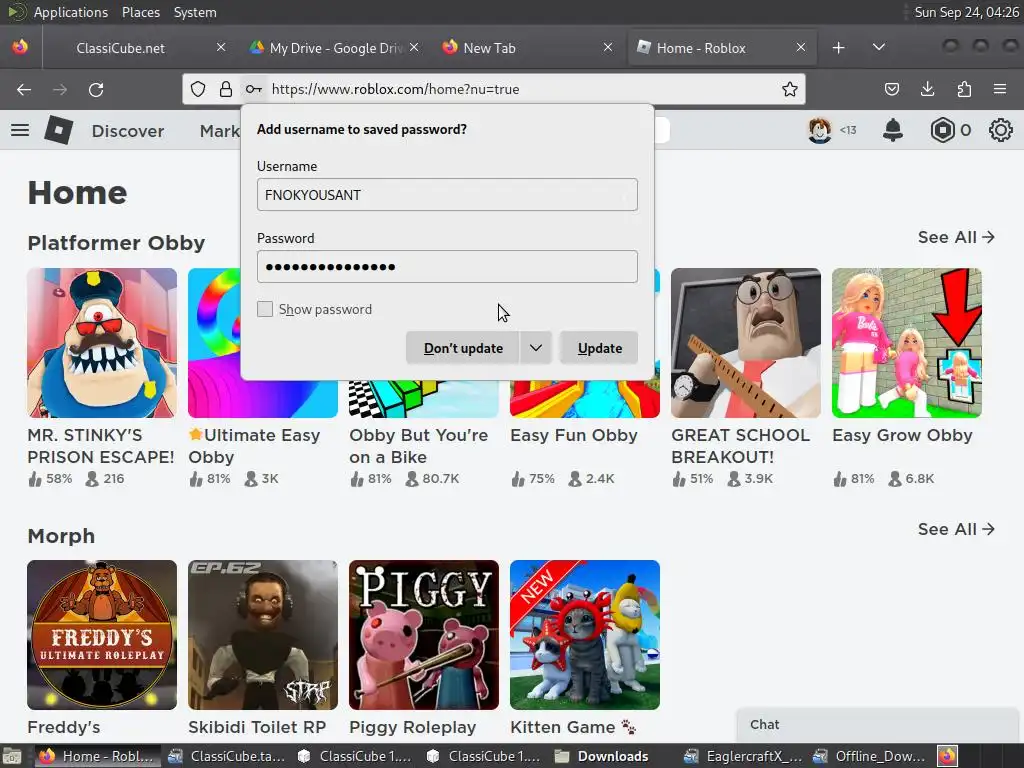Open the Firefox application menu
This screenshot has width=1024, height=768.
pos(1000,89)
